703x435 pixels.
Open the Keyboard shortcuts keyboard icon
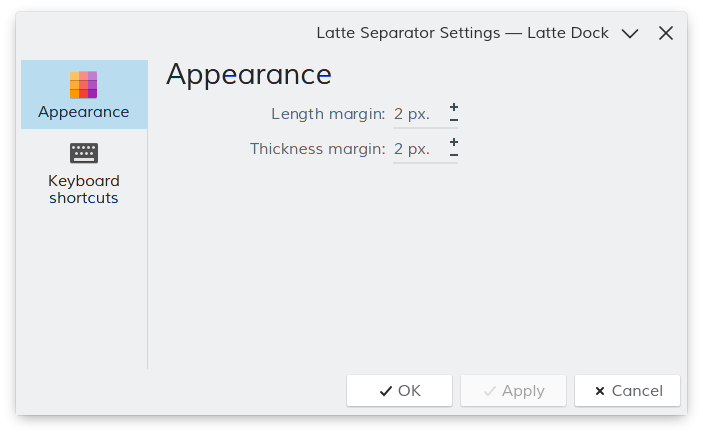click(83, 153)
